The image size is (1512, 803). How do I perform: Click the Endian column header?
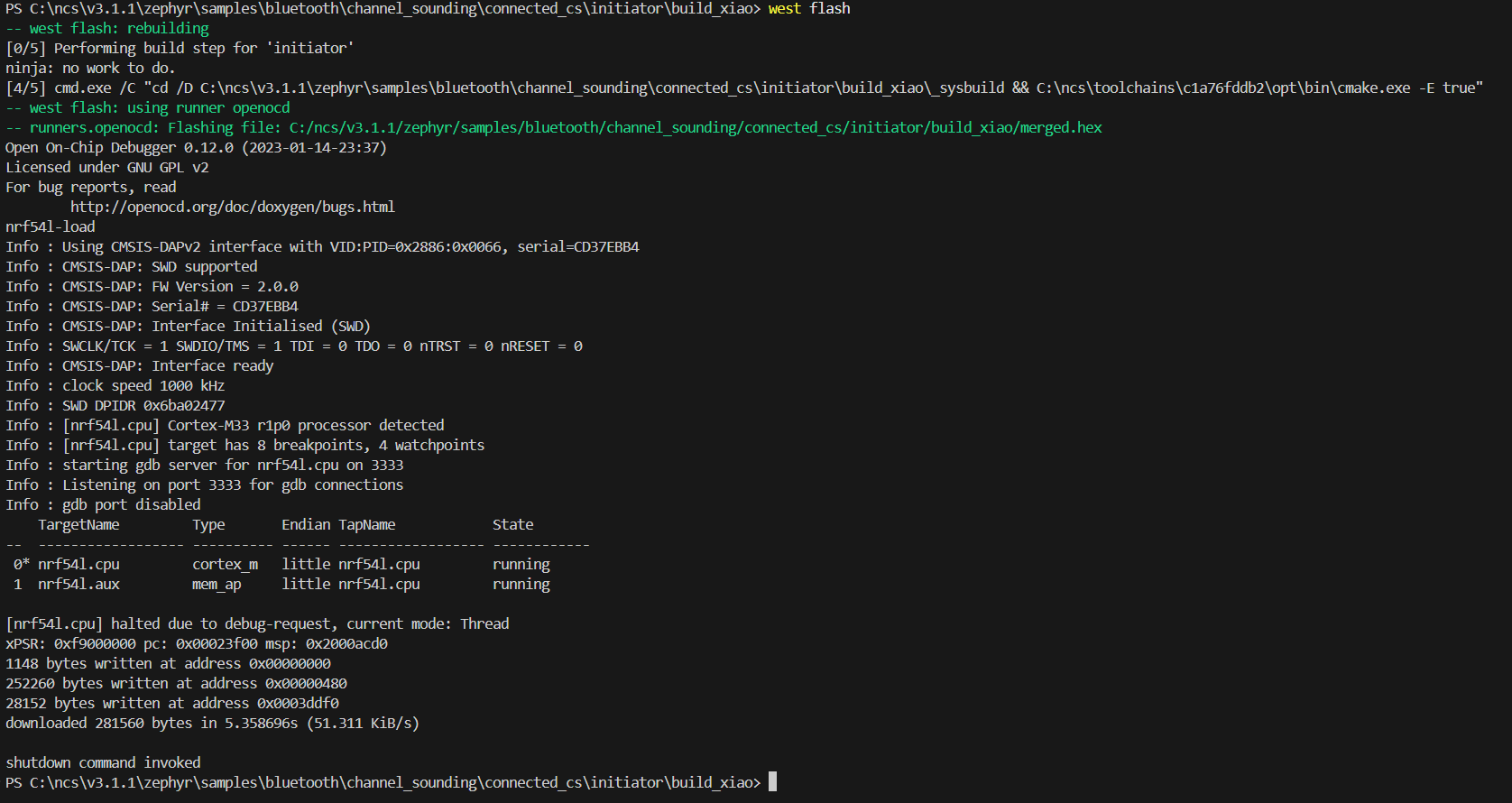click(306, 524)
